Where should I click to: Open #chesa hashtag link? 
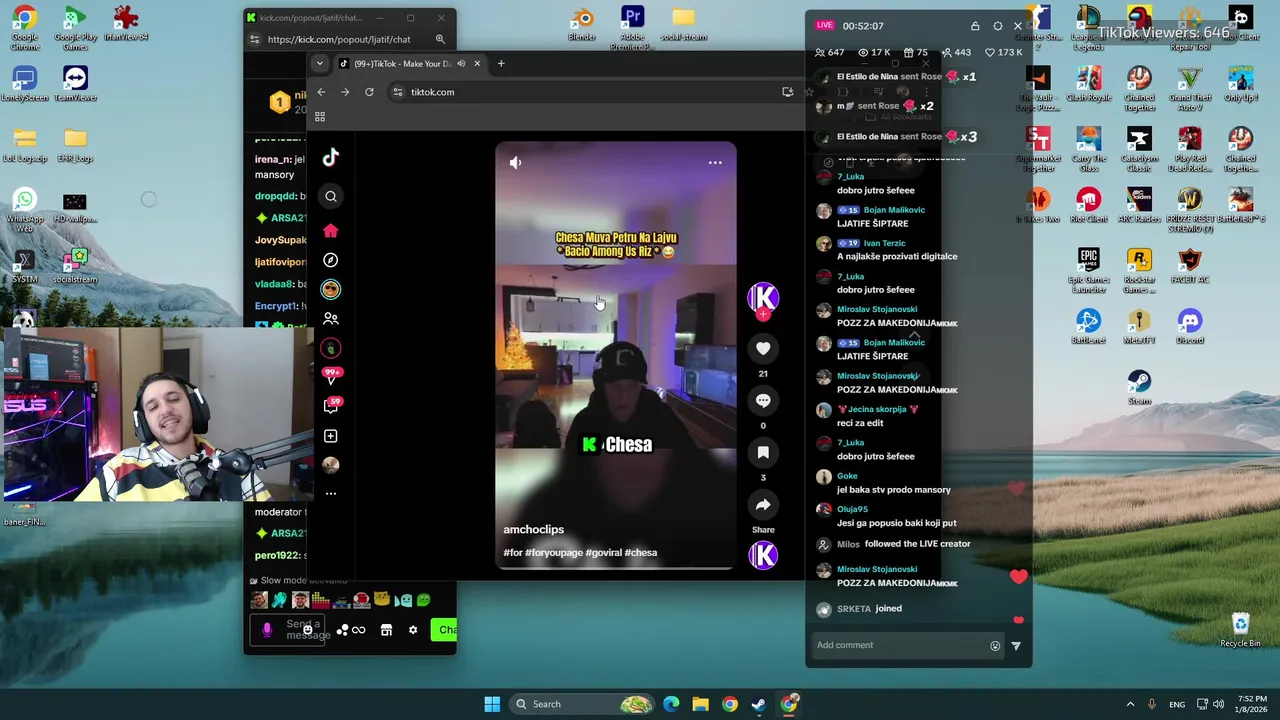(641, 553)
